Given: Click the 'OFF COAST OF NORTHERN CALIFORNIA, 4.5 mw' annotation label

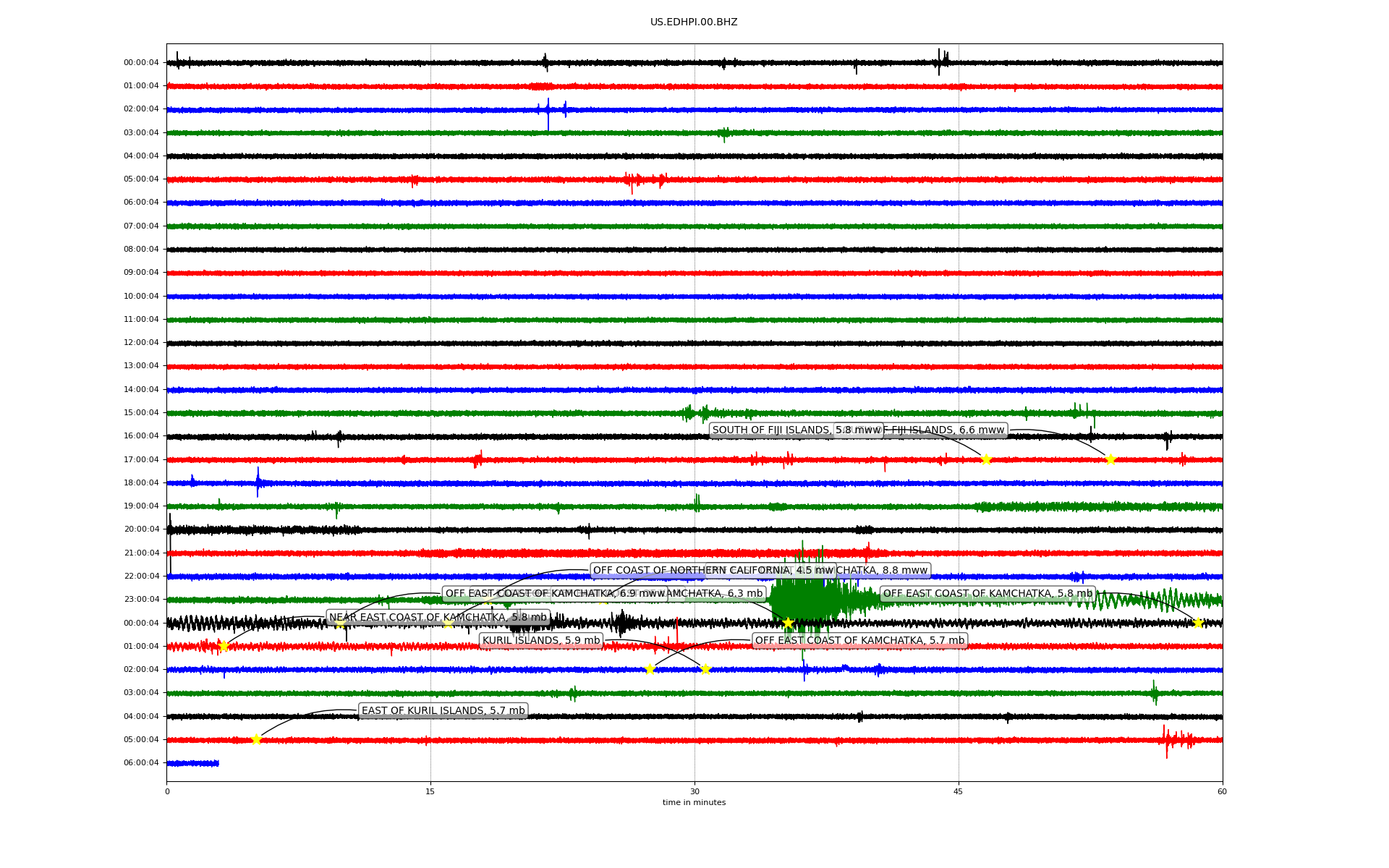Looking at the screenshot, I should [713, 571].
